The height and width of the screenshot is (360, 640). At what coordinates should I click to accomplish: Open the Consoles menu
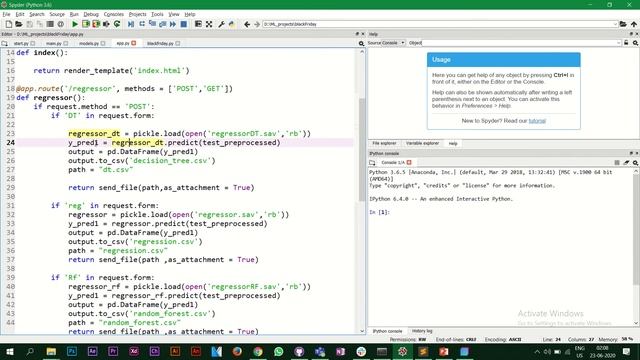coord(113,14)
